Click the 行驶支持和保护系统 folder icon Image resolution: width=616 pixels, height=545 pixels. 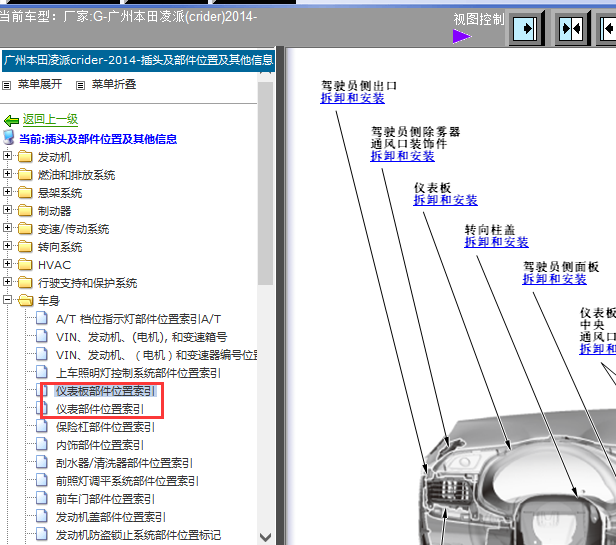(x=25, y=282)
